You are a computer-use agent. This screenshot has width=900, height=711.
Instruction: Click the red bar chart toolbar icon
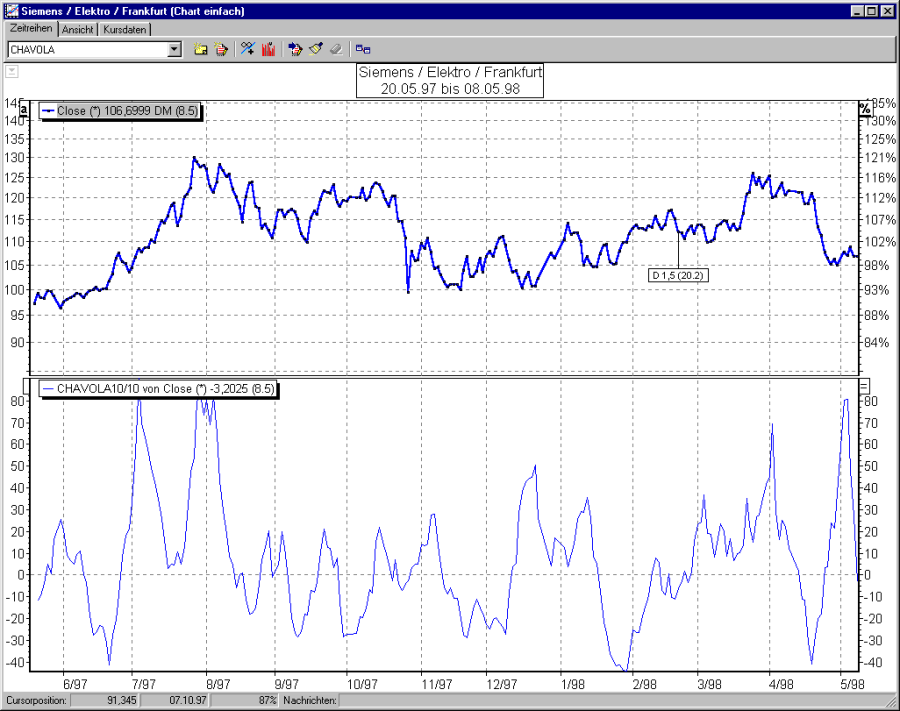(x=268, y=48)
